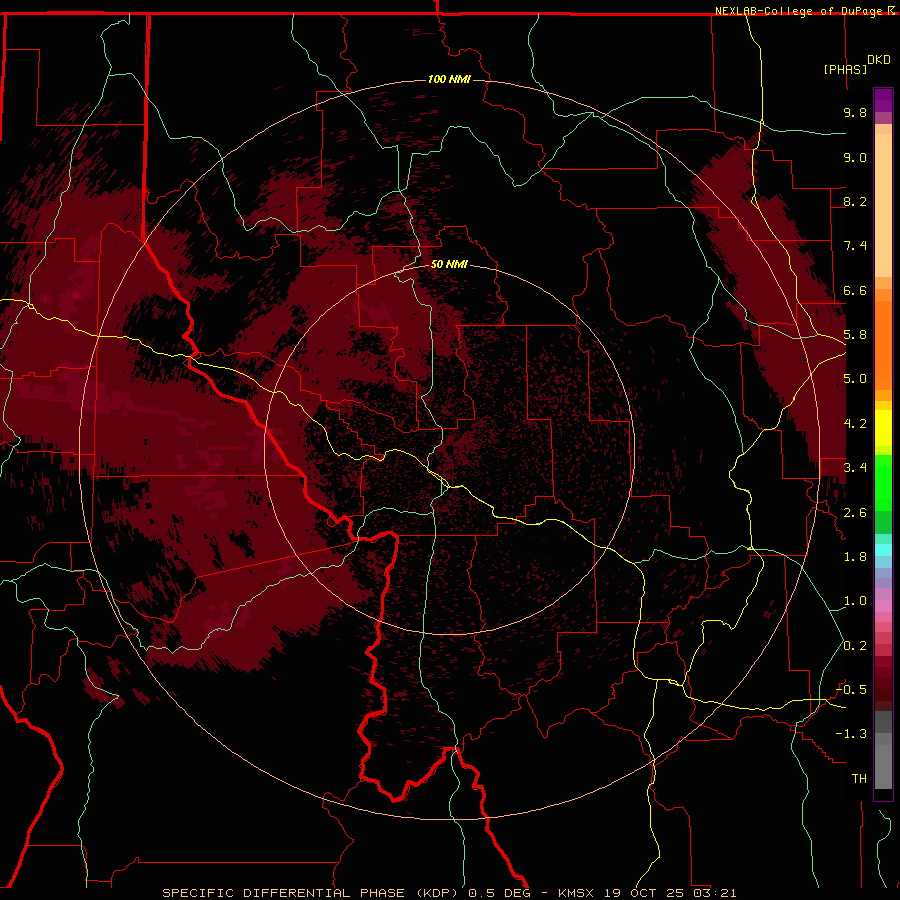
Task: Click the 8.2 legend value
Action: [x=855, y=201]
